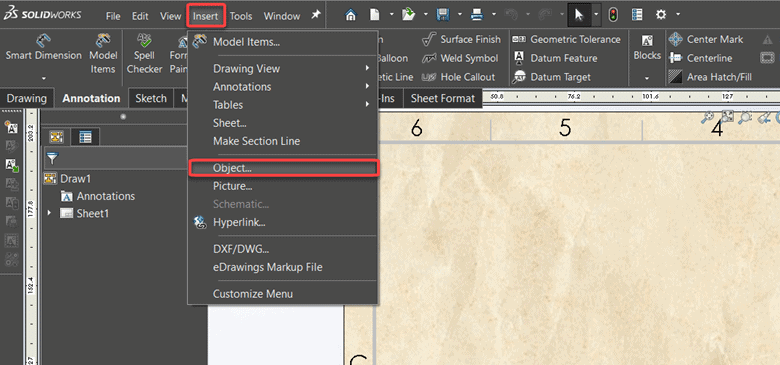Screen dimensions: 780x365
Task: Click the Rebuild traffic light icon
Action: (613, 15)
